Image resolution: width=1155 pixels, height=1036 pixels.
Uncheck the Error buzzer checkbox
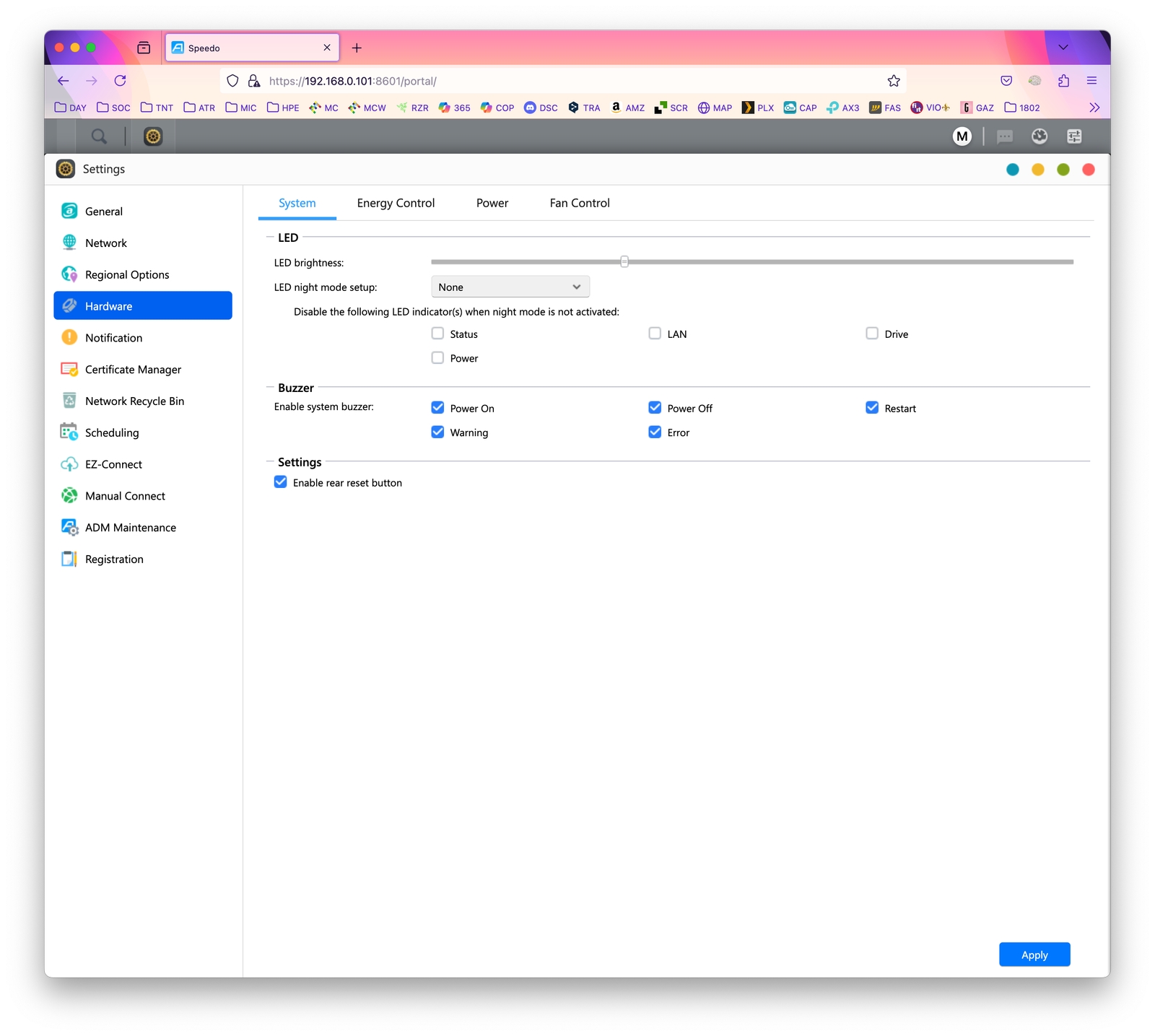coord(655,432)
